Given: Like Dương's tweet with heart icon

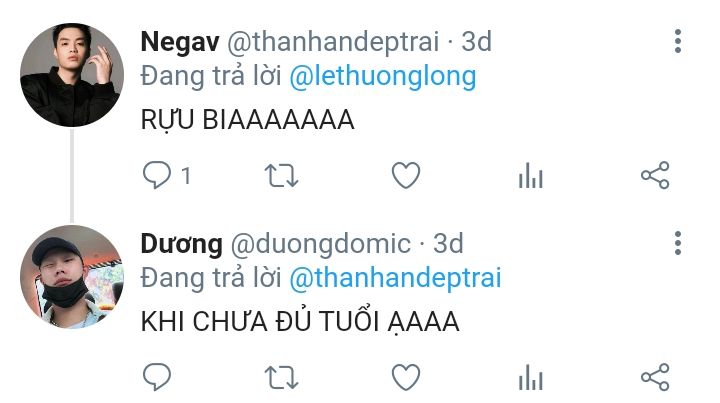Looking at the screenshot, I should pos(406,377).
